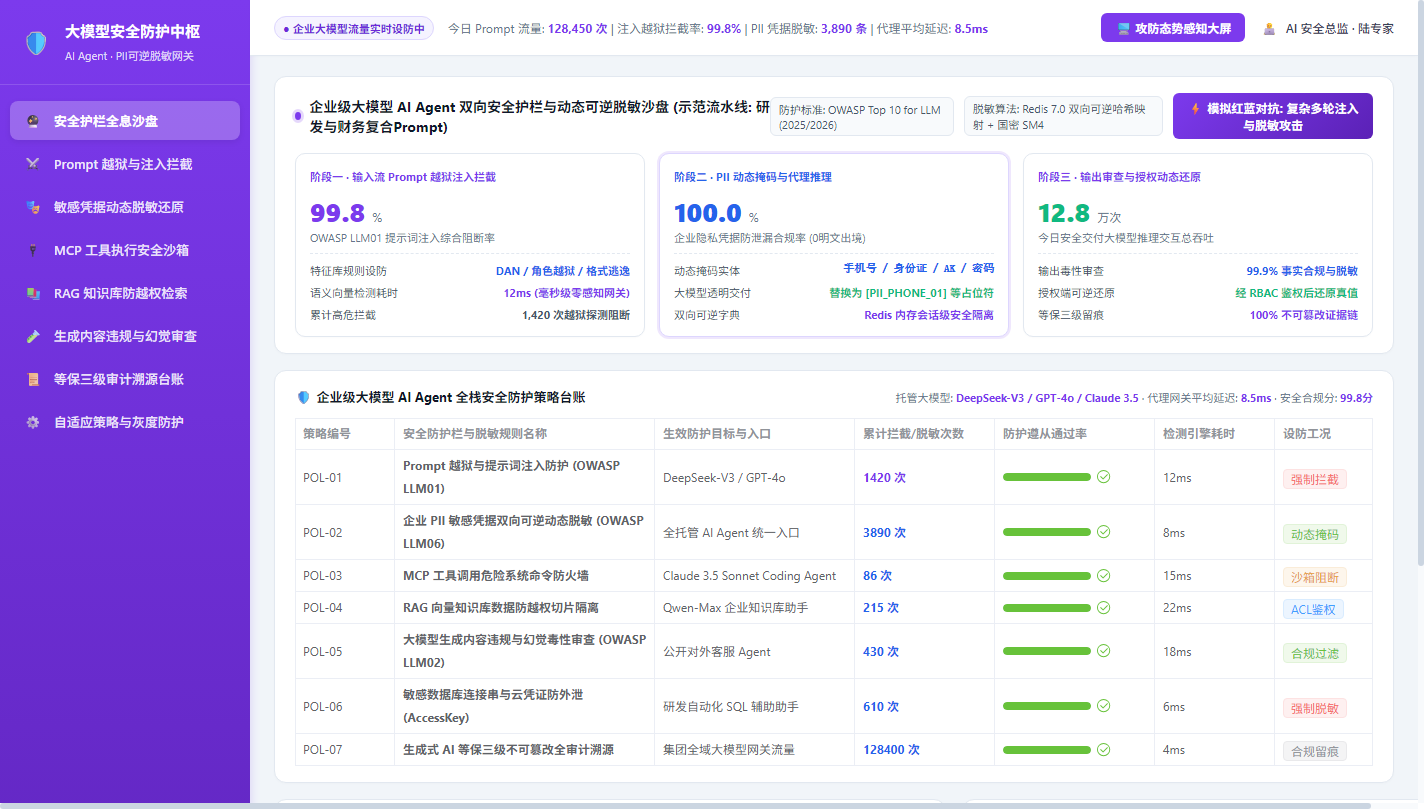
Task: Click the 等保三级审计溯源台账 icon
Action: [33, 379]
